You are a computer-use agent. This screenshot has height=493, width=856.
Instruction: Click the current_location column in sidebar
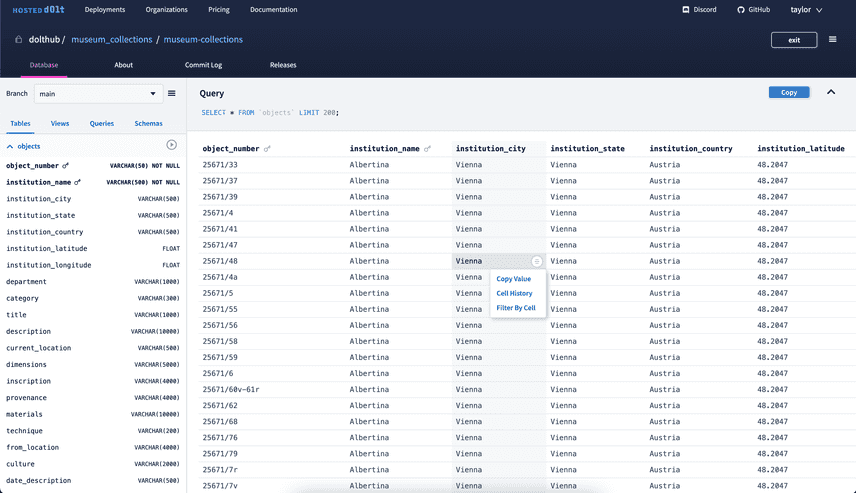coord(38,348)
